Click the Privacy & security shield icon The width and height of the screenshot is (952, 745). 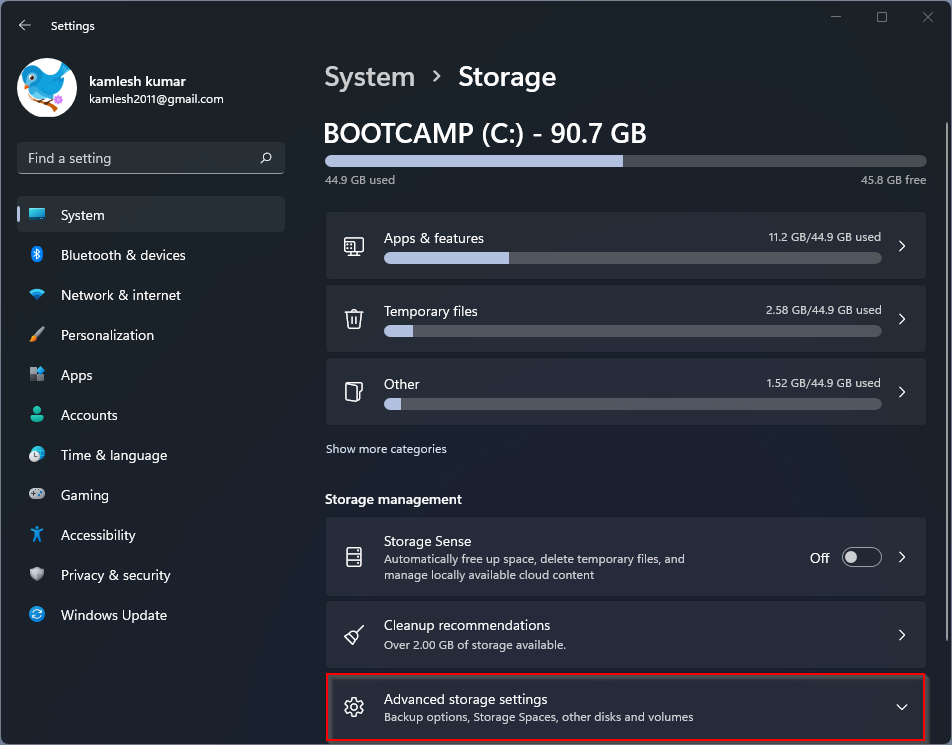coord(37,575)
